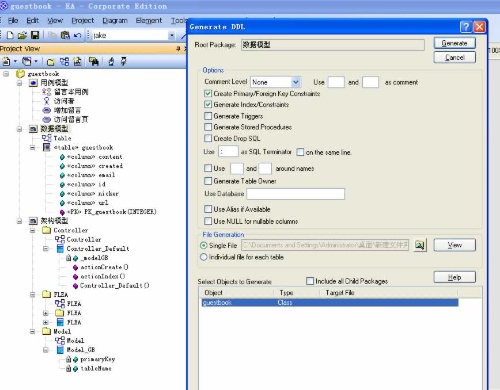Click the browse file icon beside the path field
500x390 pixels.
420,245
